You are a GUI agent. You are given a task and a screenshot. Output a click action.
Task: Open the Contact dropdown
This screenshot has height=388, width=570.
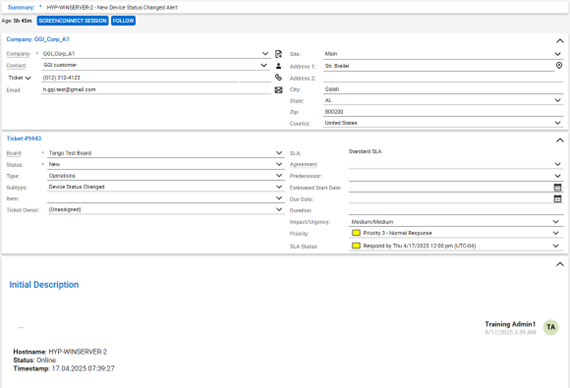264,65
